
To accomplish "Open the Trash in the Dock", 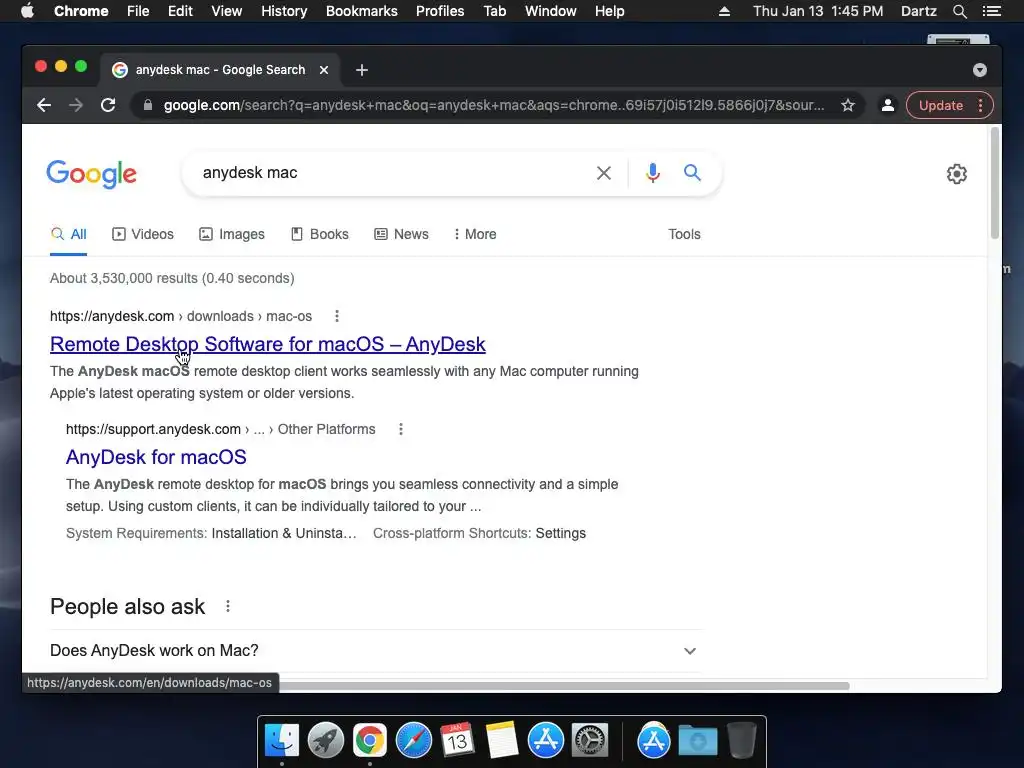I will (x=742, y=741).
